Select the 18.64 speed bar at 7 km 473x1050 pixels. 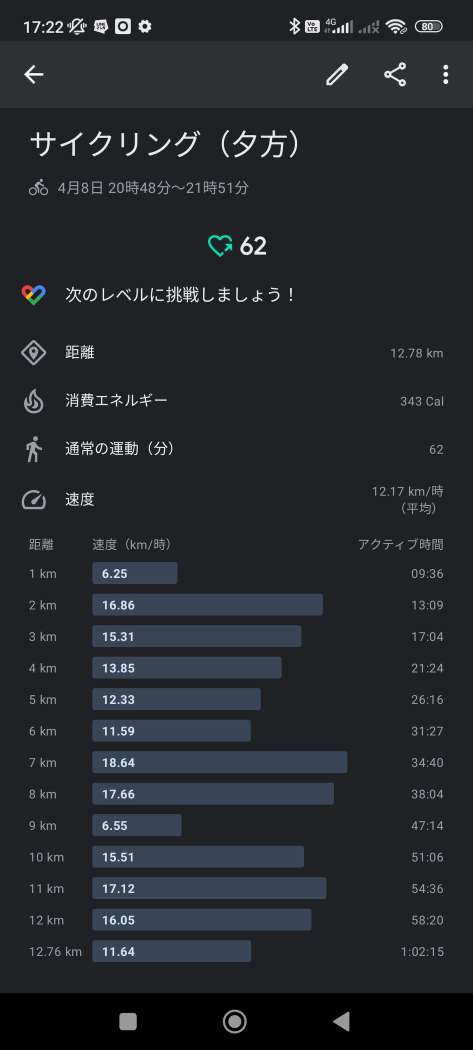click(x=220, y=762)
